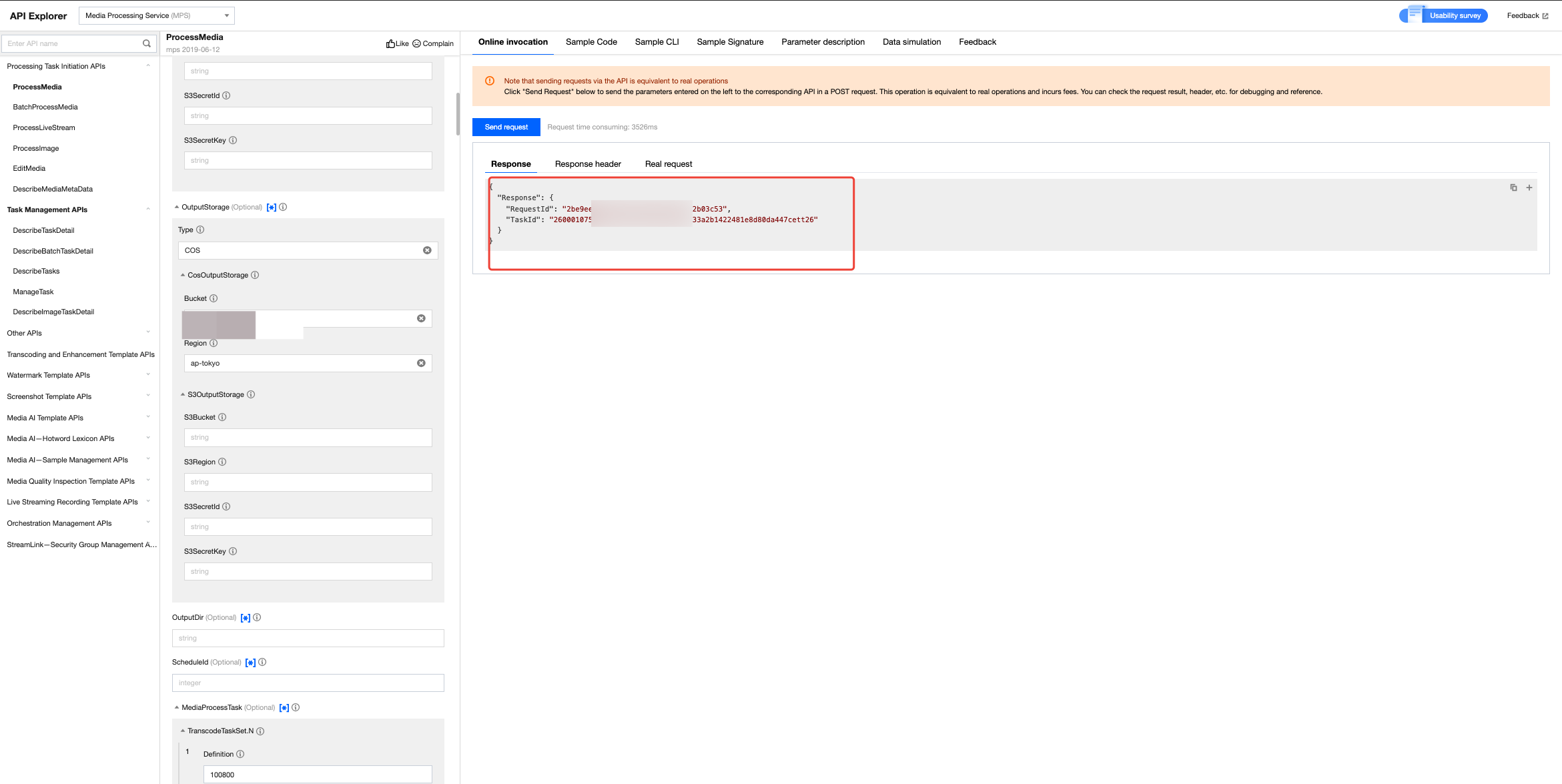Open the Response header tab
This screenshot has width=1562, height=784.
click(588, 164)
